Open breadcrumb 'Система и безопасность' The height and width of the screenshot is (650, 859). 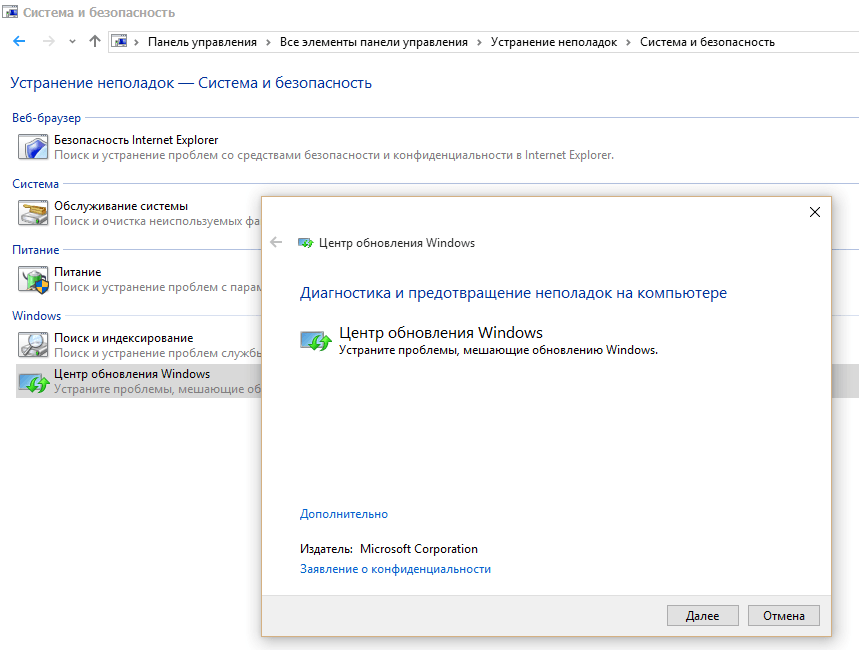click(707, 42)
